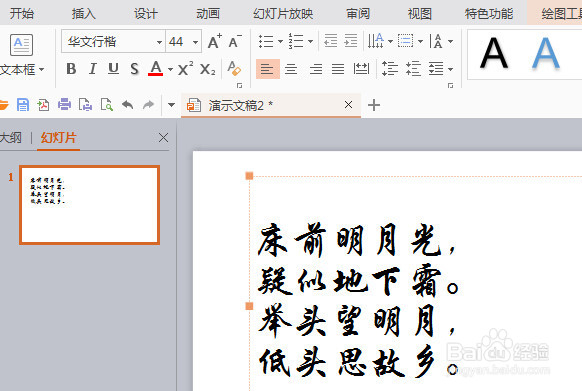Open the font dialog launcher
582x391 pixels.
pyautogui.click(x=239, y=85)
